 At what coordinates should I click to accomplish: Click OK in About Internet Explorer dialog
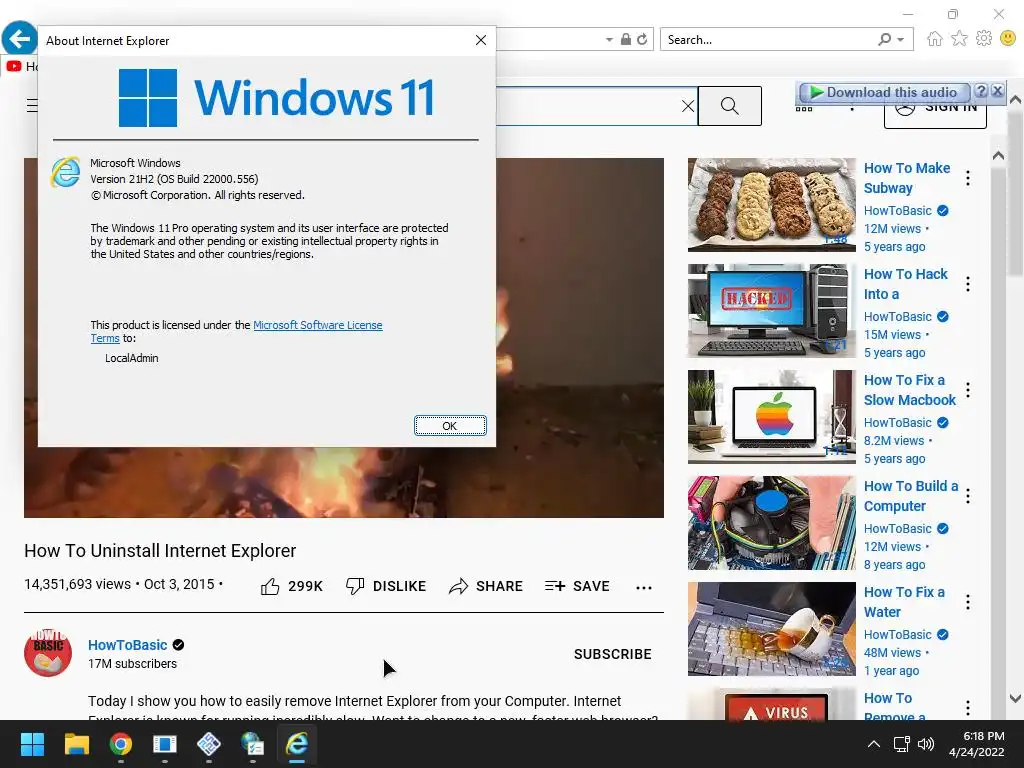[x=450, y=426]
